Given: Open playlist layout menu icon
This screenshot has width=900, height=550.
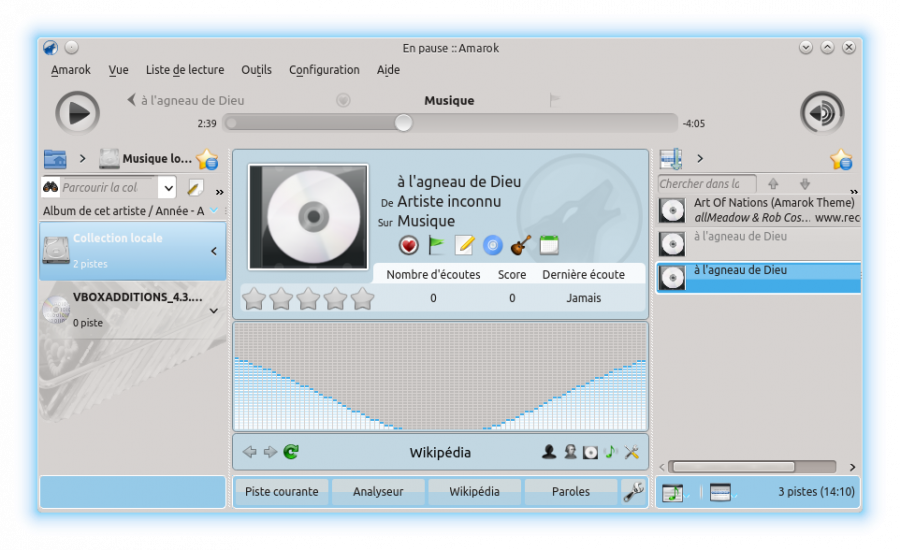Looking at the screenshot, I should click(x=720, y=493).
